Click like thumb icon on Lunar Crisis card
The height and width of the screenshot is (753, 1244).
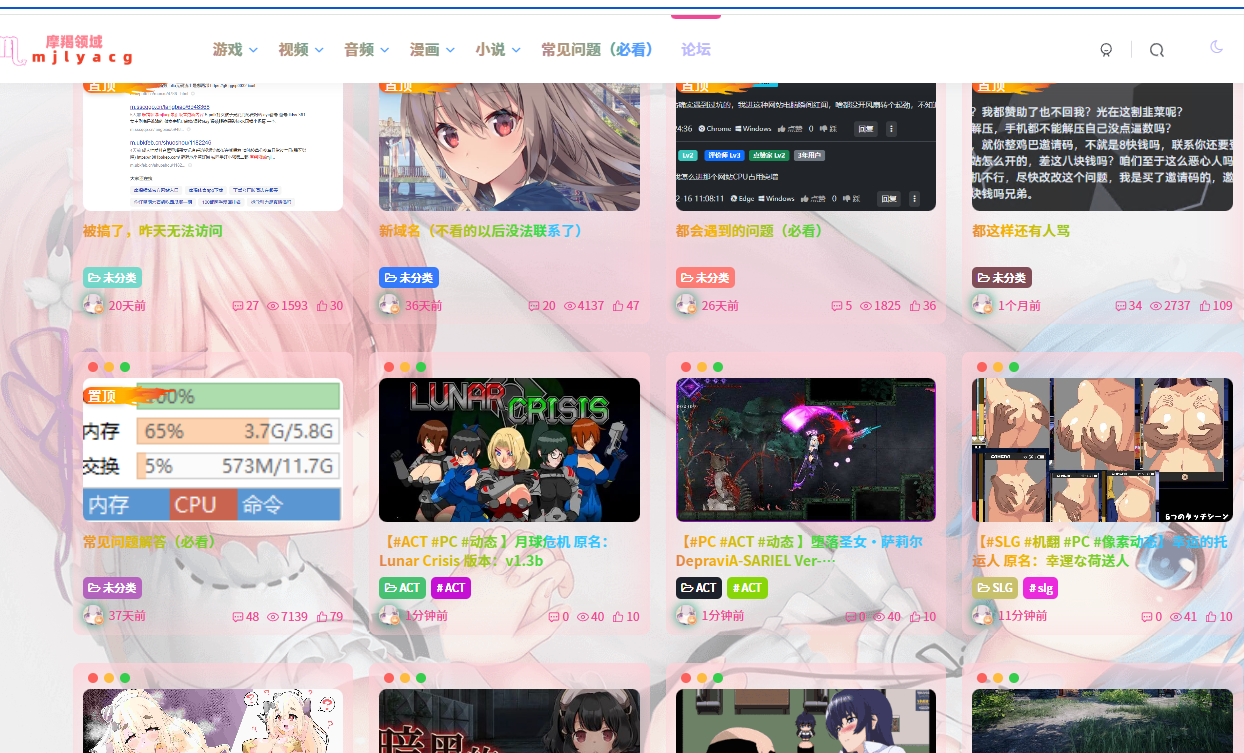click(x=618, y=617)
